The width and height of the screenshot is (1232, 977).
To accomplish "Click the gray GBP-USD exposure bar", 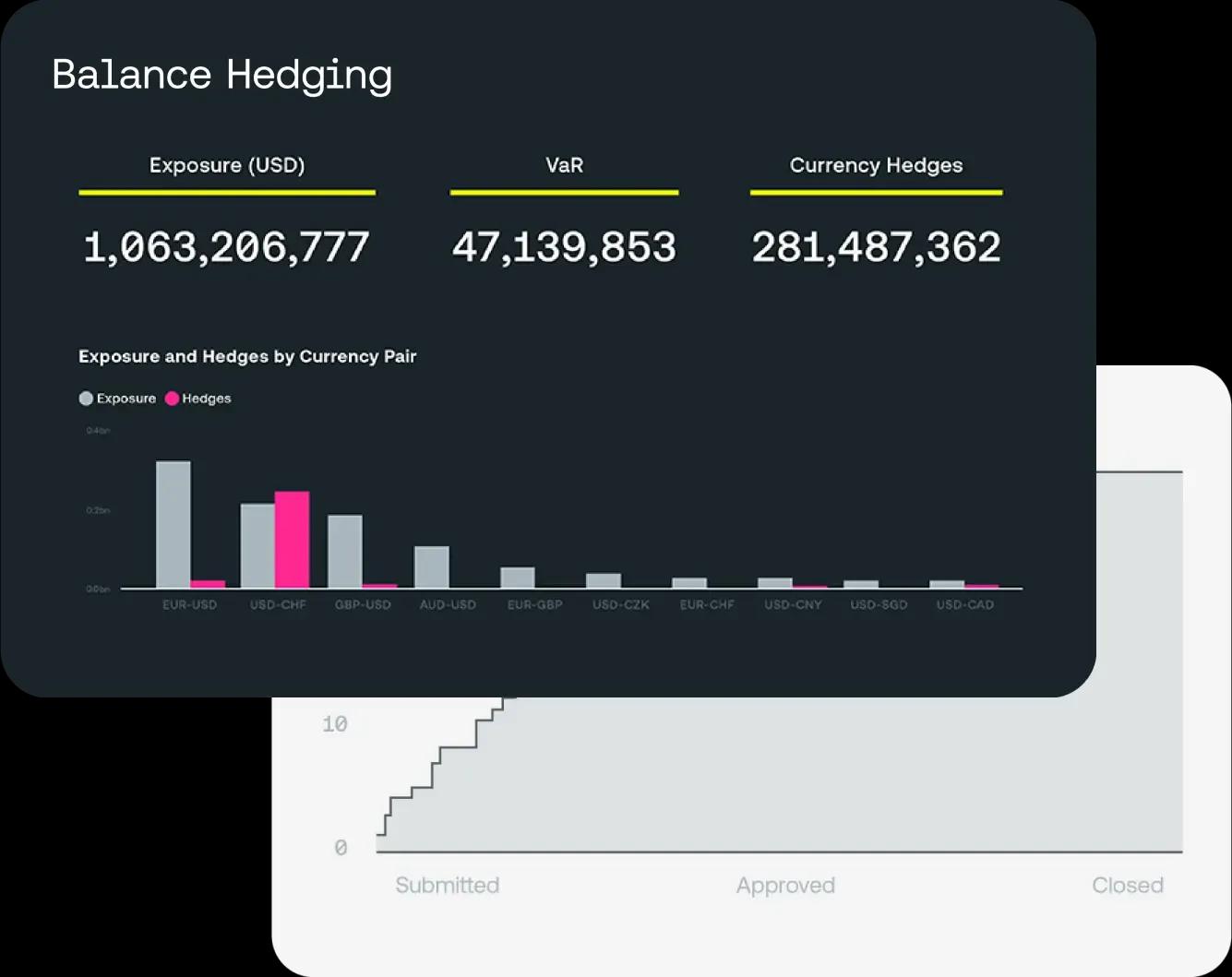I will pos(345,551).
